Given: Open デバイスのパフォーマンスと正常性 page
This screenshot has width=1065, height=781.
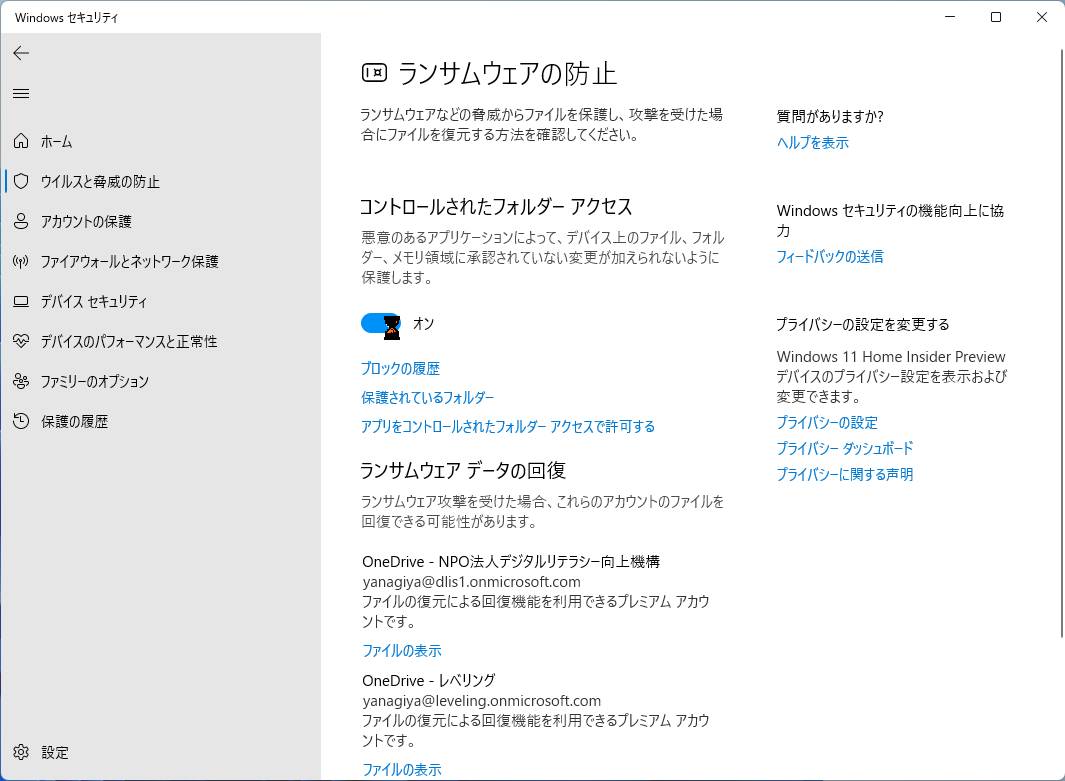Looking at the screenshot, I should pyautogui.click(x=129, y=341).
